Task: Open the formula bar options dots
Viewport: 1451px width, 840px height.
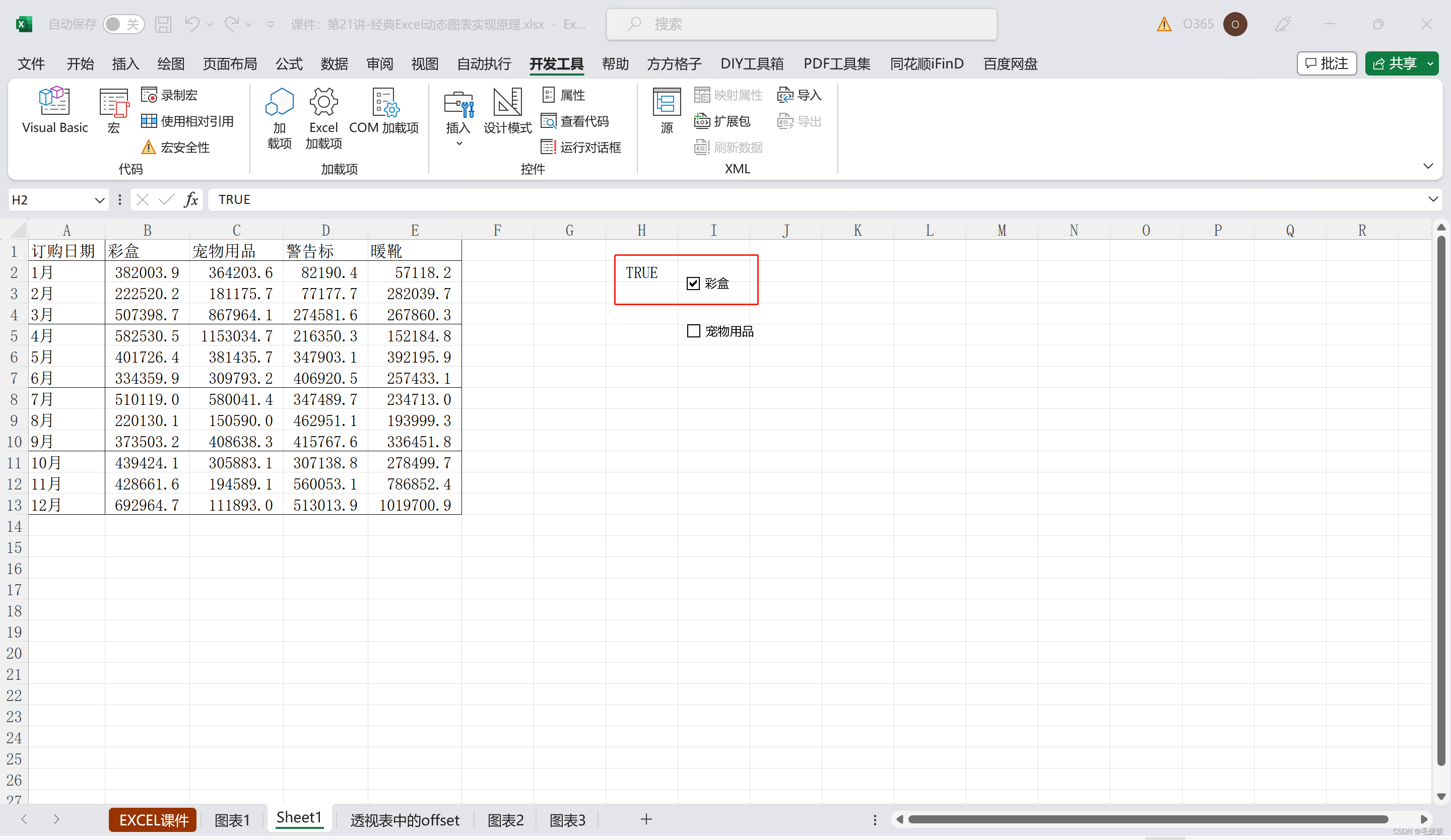Action: pyautogui.click(x=120, y=199)
